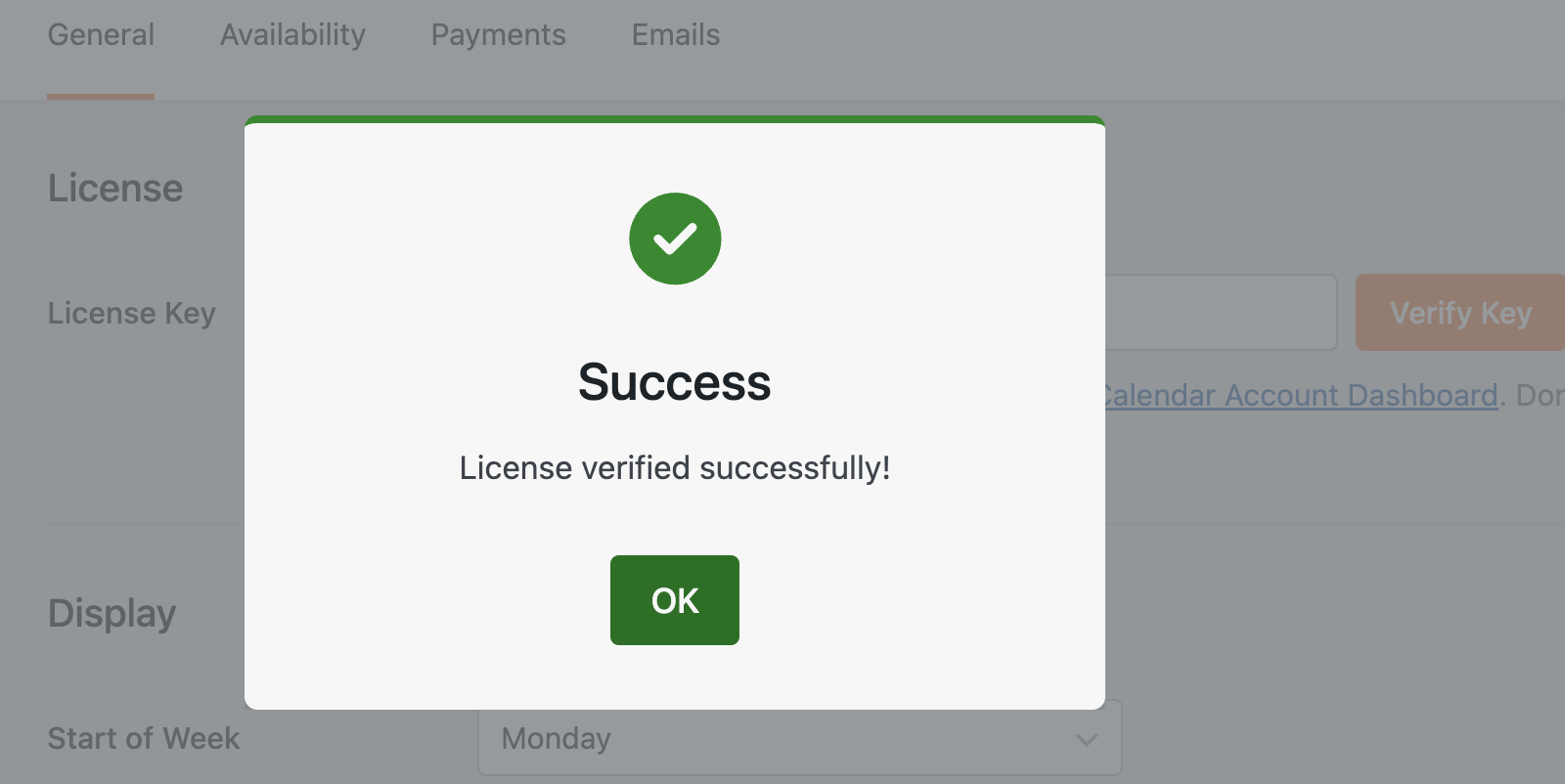Click the Display section heading
The height and width of the screenshot is (784, 1565).
[112, 614]
